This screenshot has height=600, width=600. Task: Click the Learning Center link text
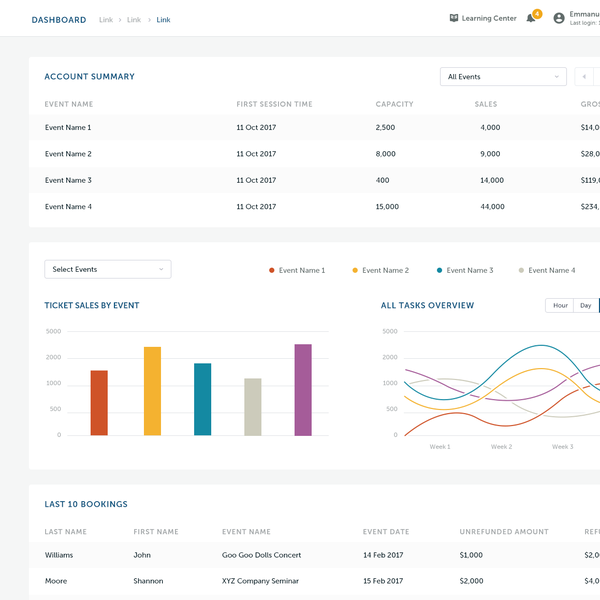coord(489,18)
